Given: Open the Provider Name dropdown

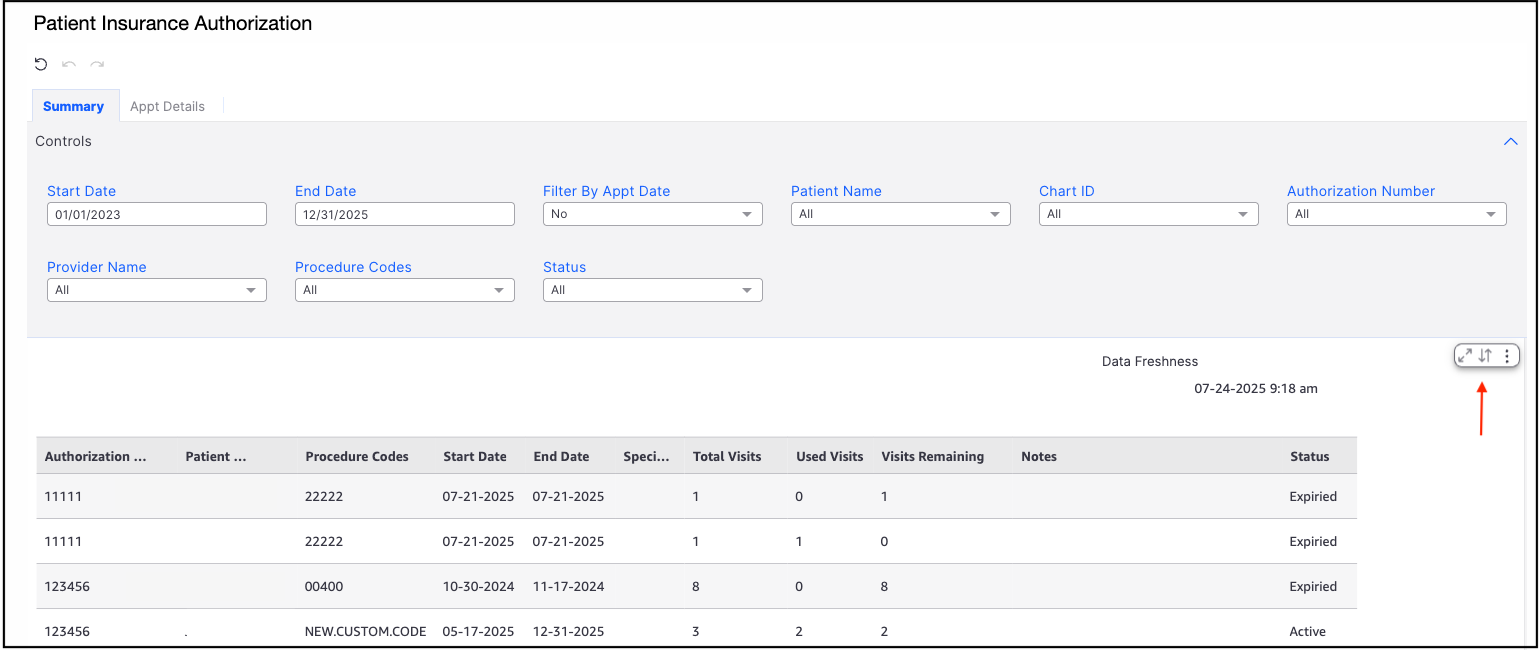Looking at the screenshot, I should tap(157, 290).
